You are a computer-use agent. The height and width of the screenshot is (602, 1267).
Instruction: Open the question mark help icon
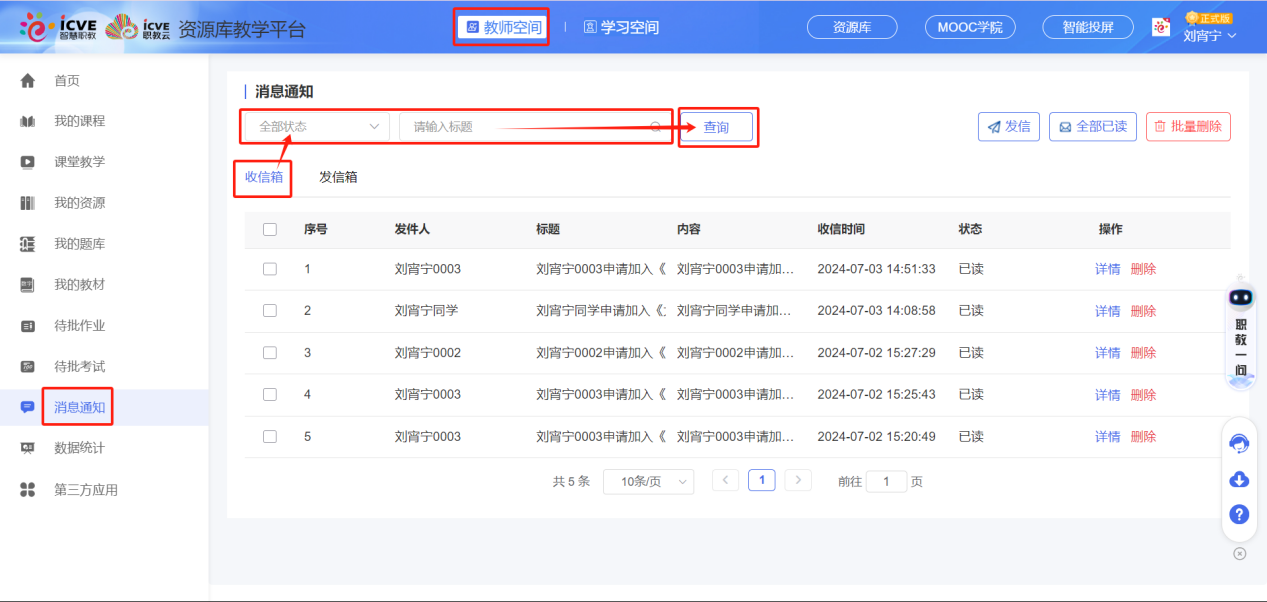coord(1238,514)
